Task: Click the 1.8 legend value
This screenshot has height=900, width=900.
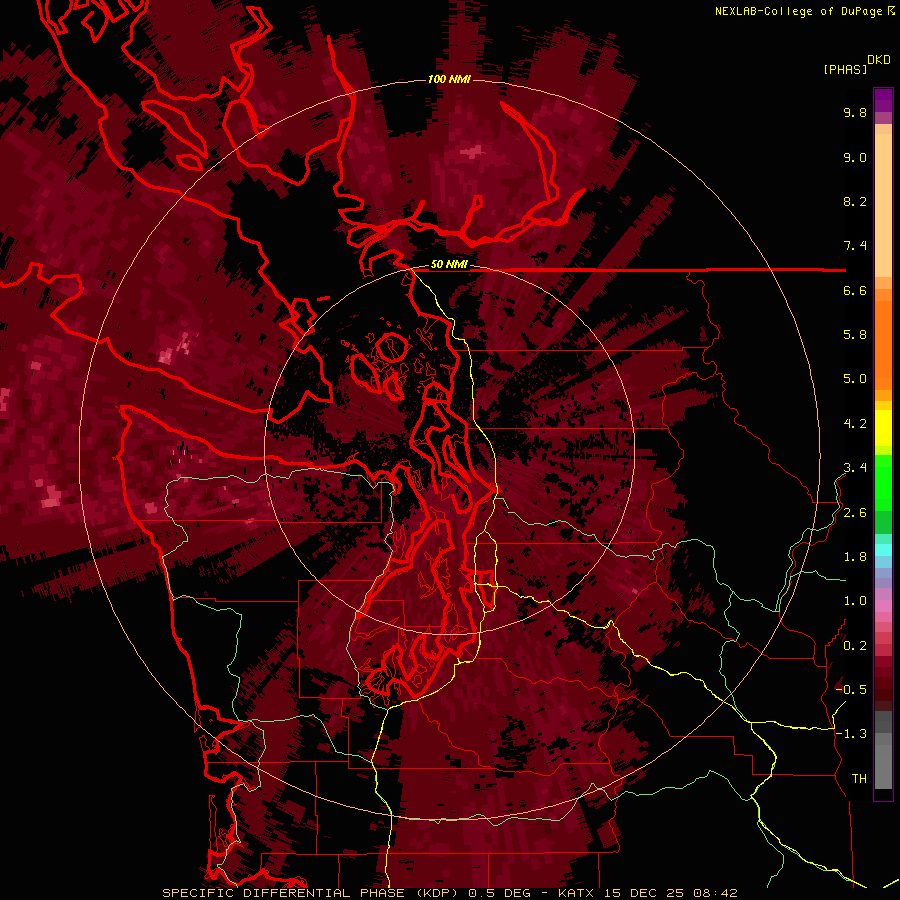Action: point(855,557)
